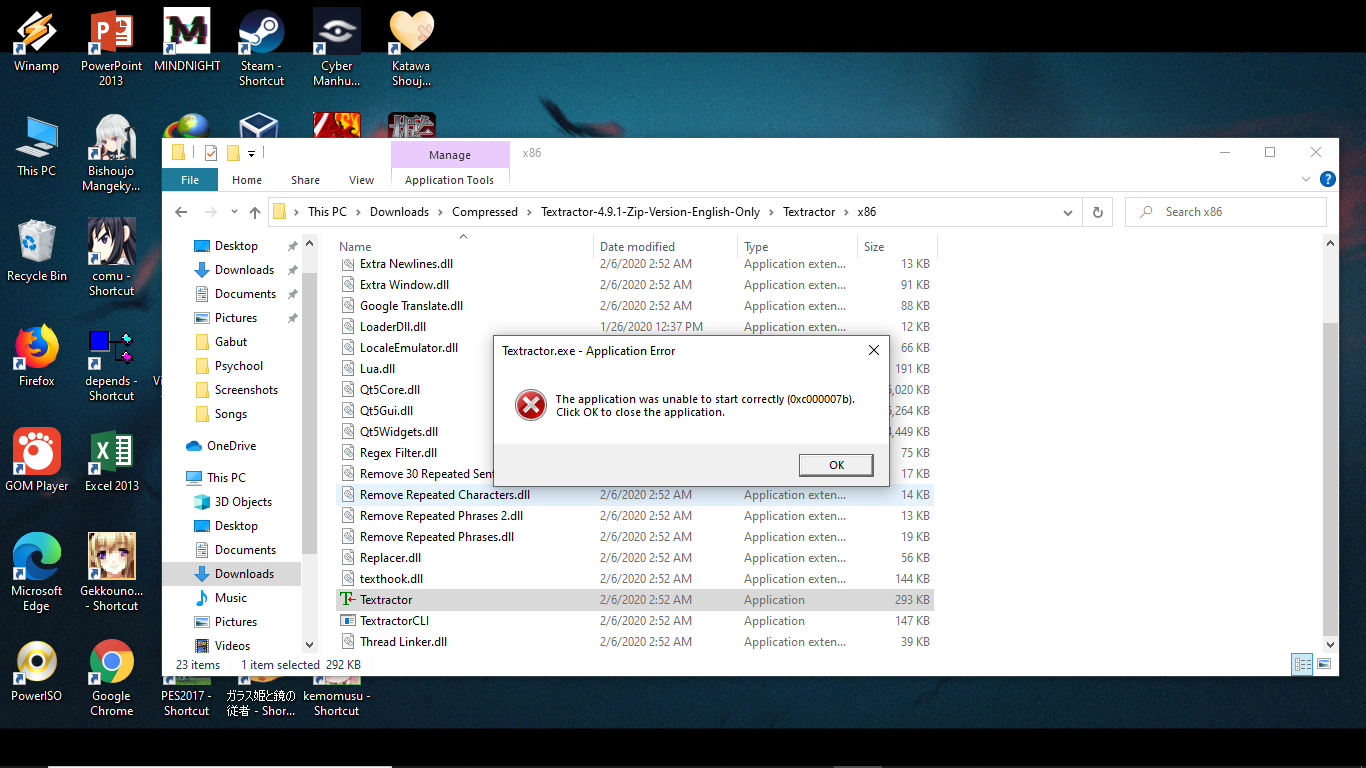Click OK in the Application Error dialog
1366x768 pixels.
836,465
